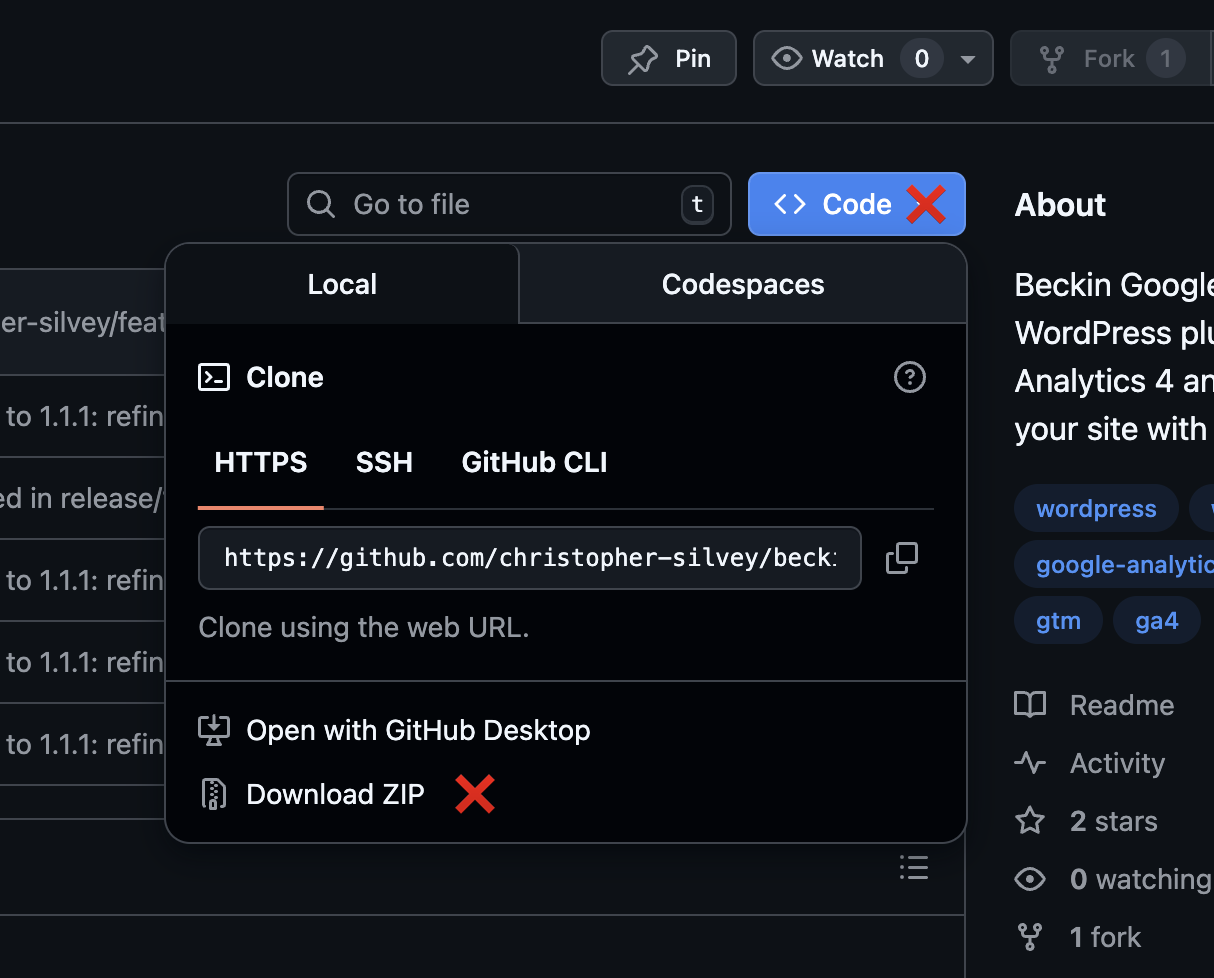View the 1 fork link
Viewport: 1214px width, 978px height.
[x=1105, y=937]
